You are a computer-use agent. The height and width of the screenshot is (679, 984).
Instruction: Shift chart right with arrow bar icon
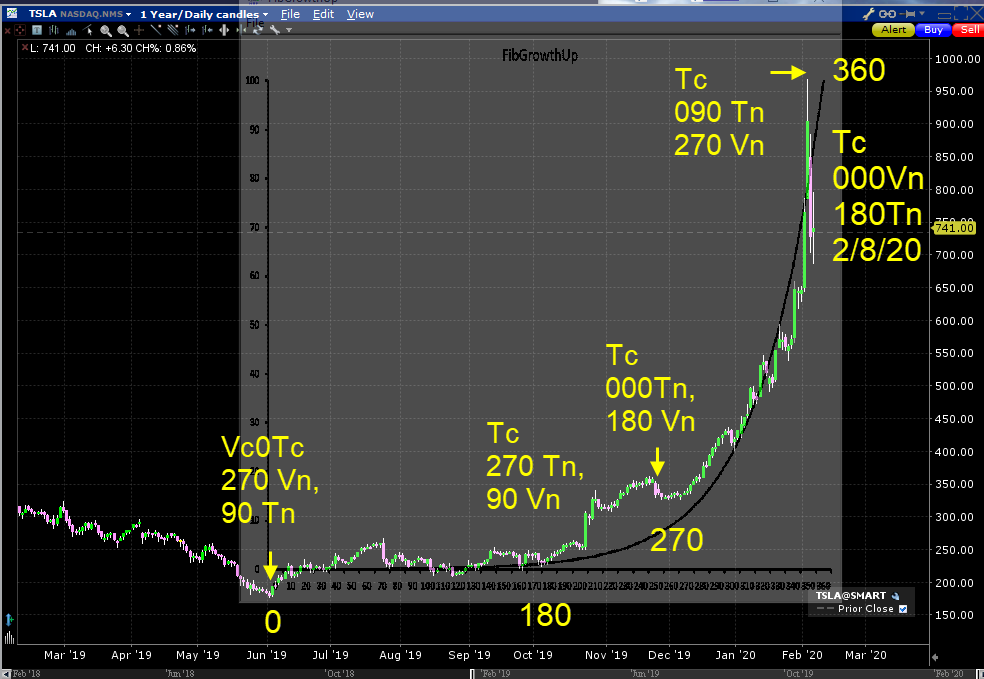(190, 30)
